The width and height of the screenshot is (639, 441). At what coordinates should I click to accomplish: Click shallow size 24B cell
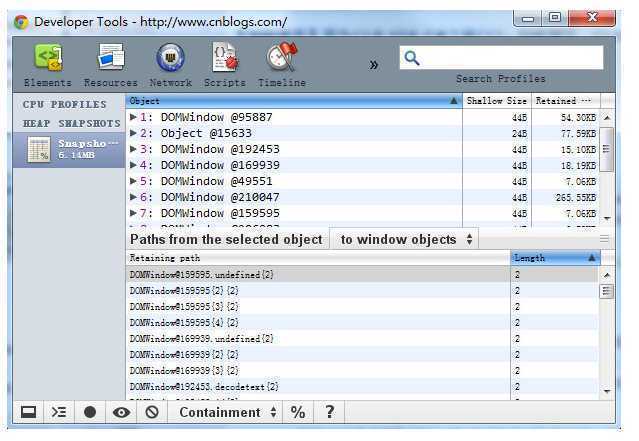(x=497, y=133)
